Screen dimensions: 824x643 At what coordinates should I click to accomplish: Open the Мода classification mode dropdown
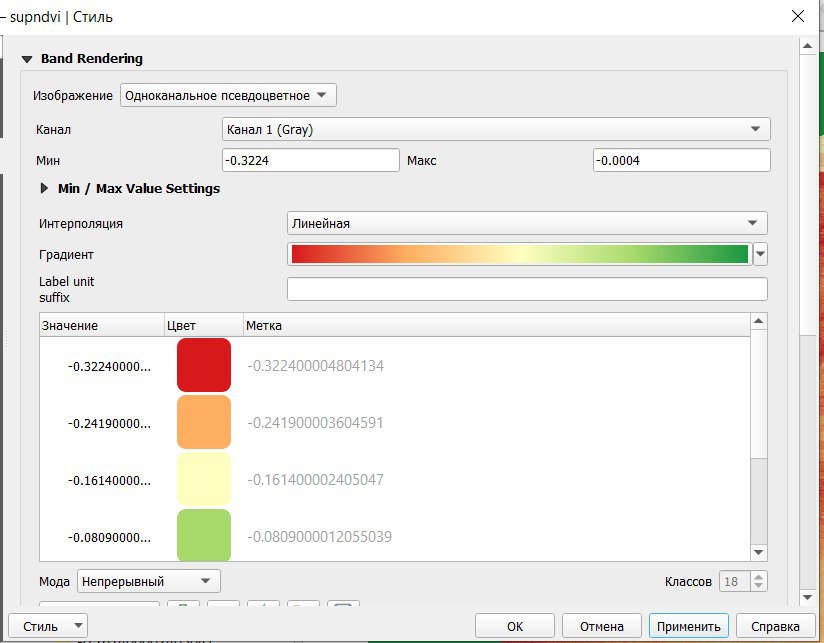149,582
